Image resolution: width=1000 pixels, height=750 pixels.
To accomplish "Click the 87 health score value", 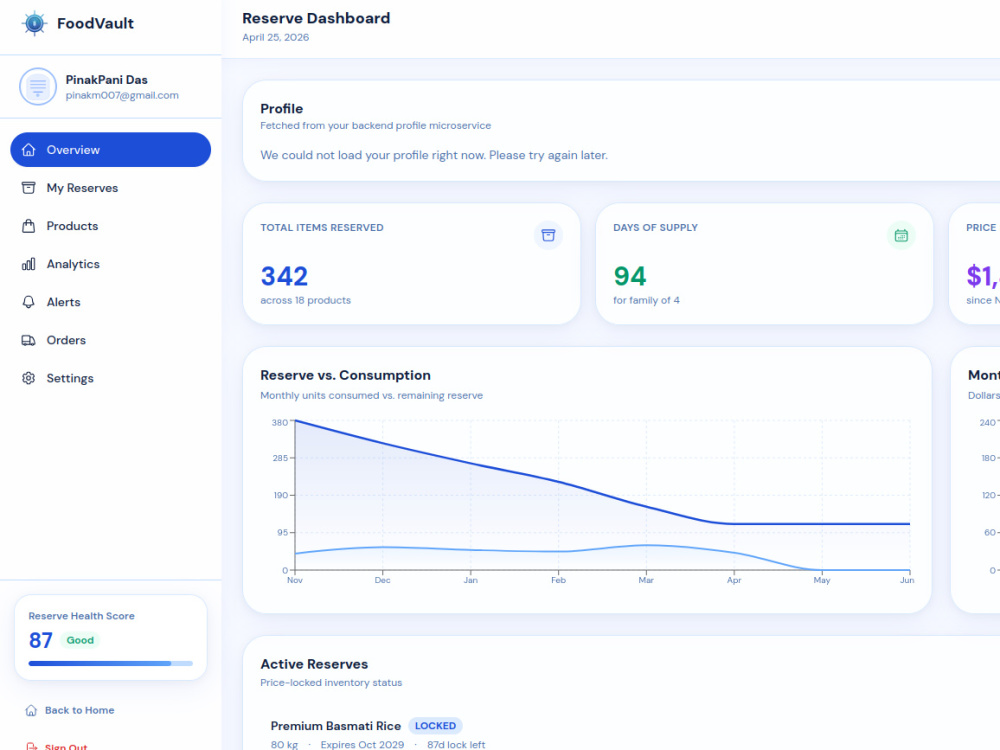I will click(x=41, y=640).
